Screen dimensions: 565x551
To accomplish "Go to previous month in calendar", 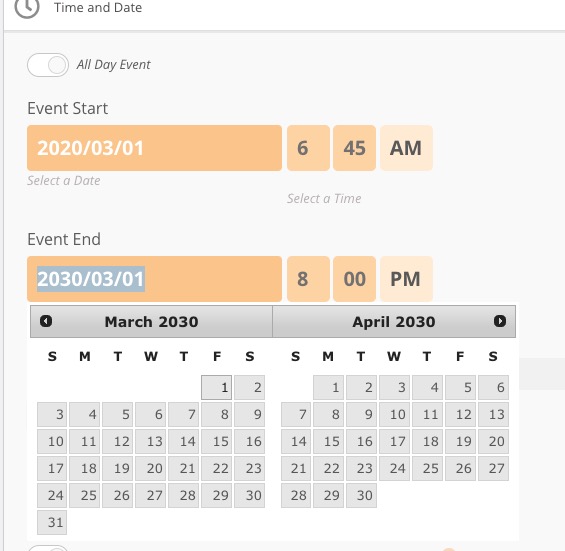I will point(46,321).
